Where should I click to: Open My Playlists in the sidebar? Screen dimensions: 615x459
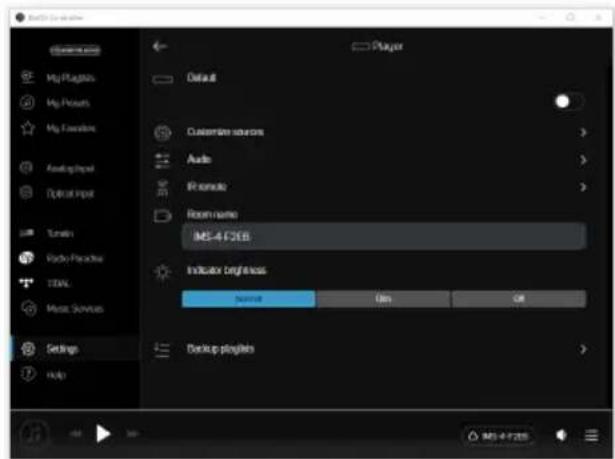pyautogui.click(x=75, y=77)
